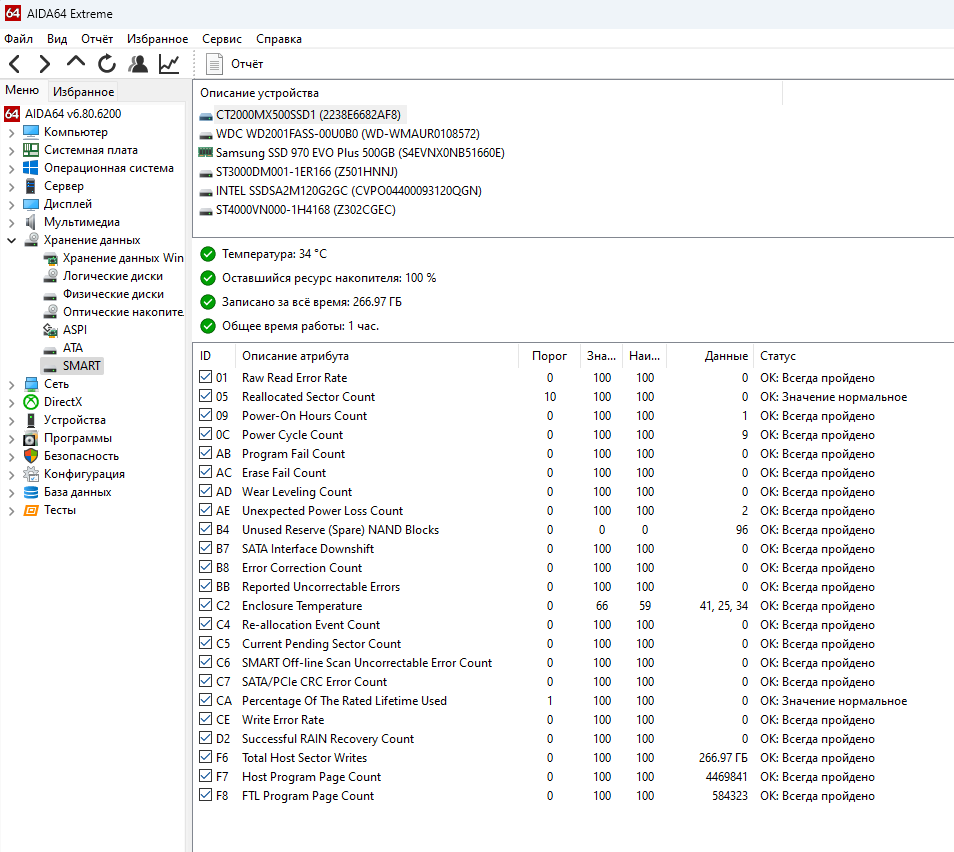Expand the Сеть tree node
This screenshot has height=852, width=954.
point(11,385)
